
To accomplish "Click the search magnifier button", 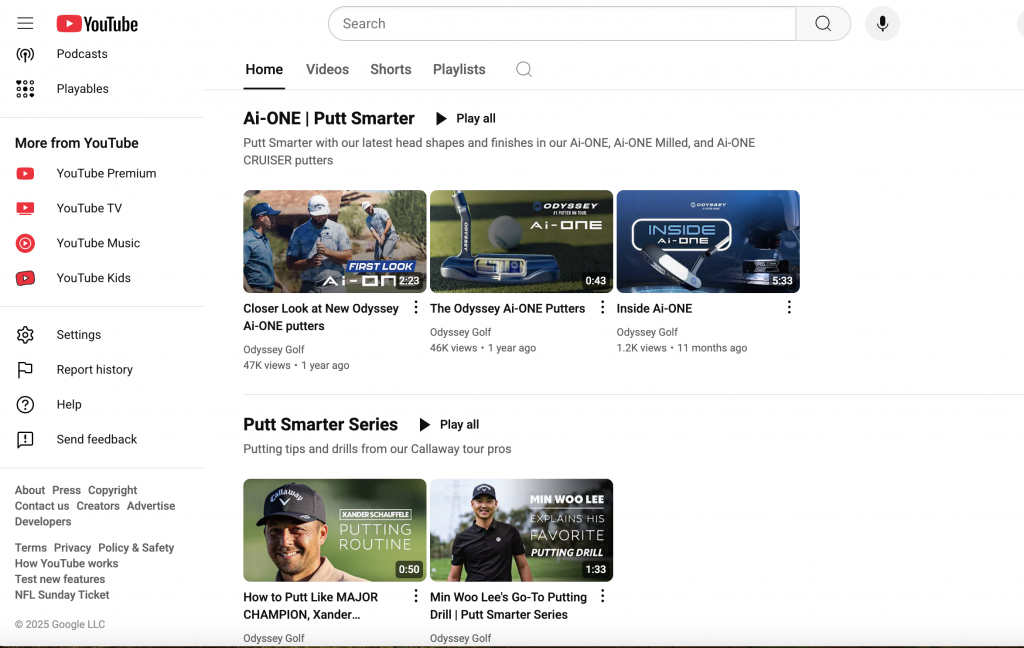I will click(x=823, y=24).
